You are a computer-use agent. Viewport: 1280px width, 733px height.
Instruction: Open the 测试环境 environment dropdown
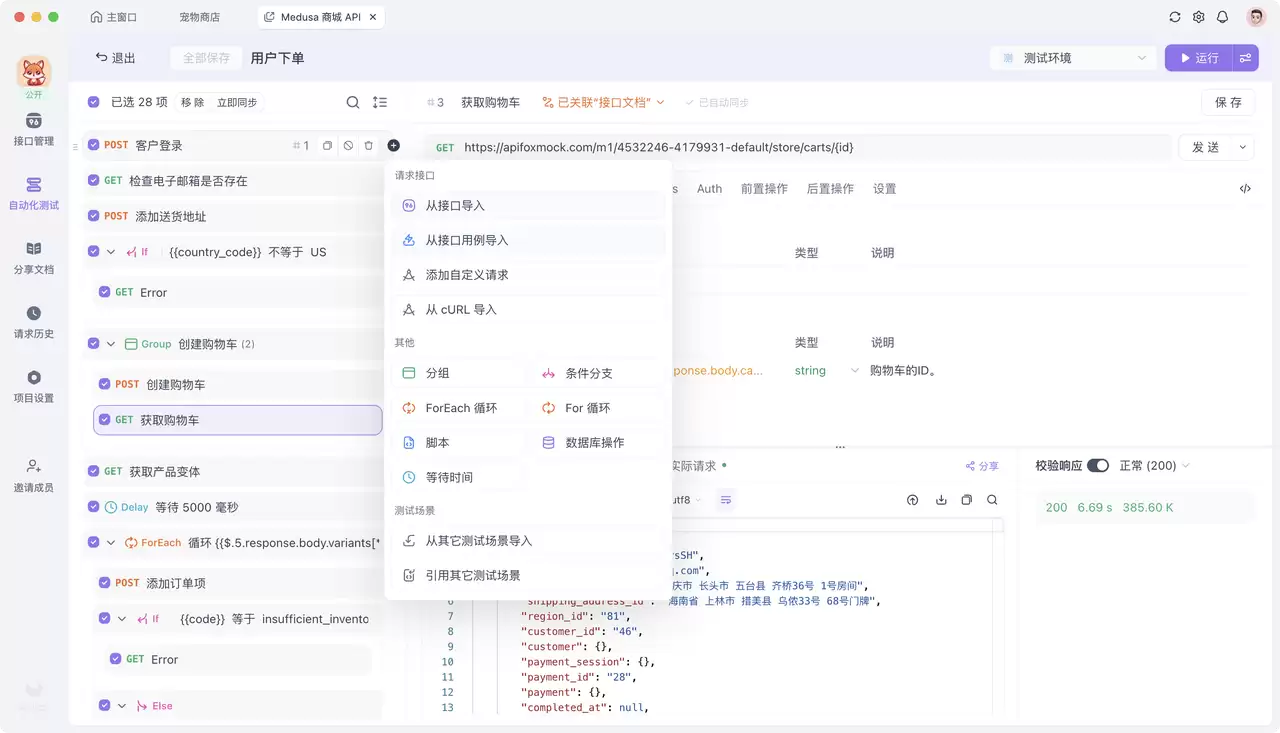[x=1073, y=58]
